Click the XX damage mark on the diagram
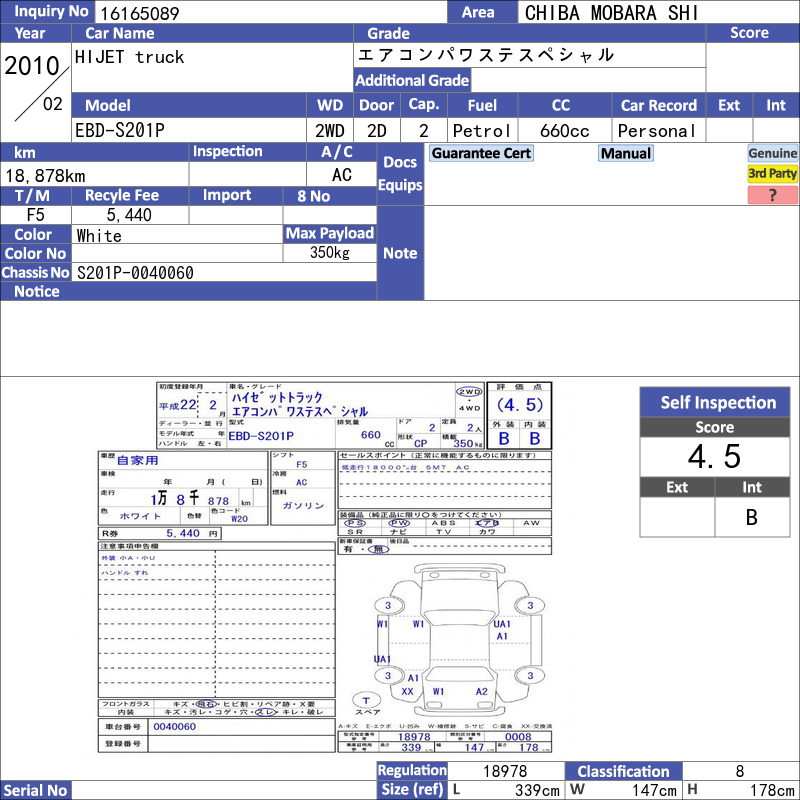800x800 pixels. pyautogui.click(x=407, y=691)
